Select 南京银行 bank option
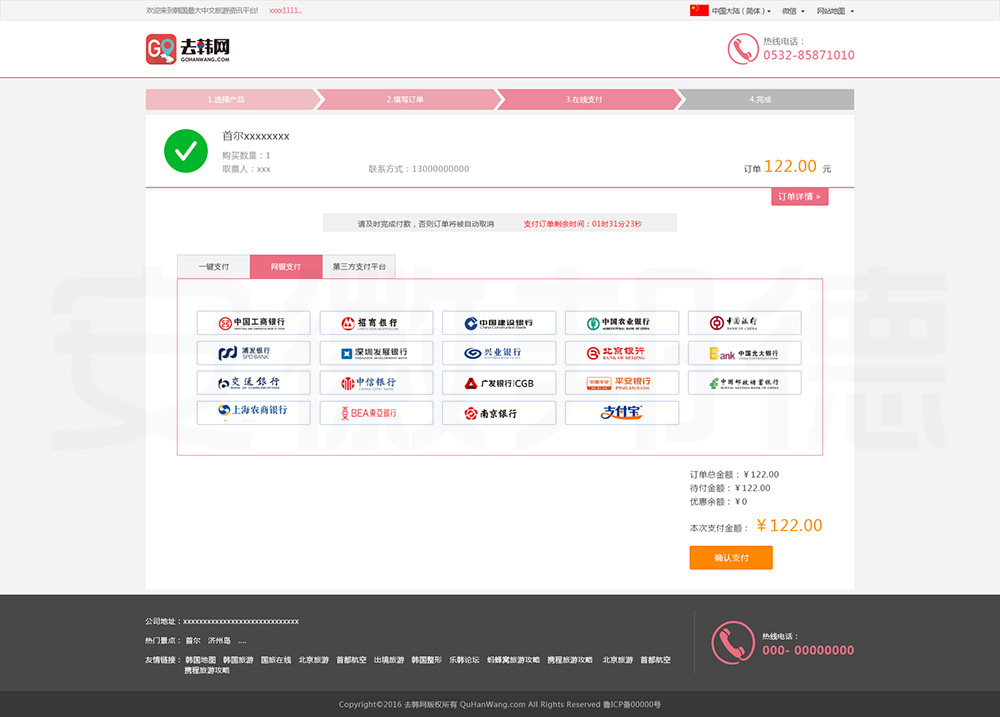 click(x=499, y=413)
